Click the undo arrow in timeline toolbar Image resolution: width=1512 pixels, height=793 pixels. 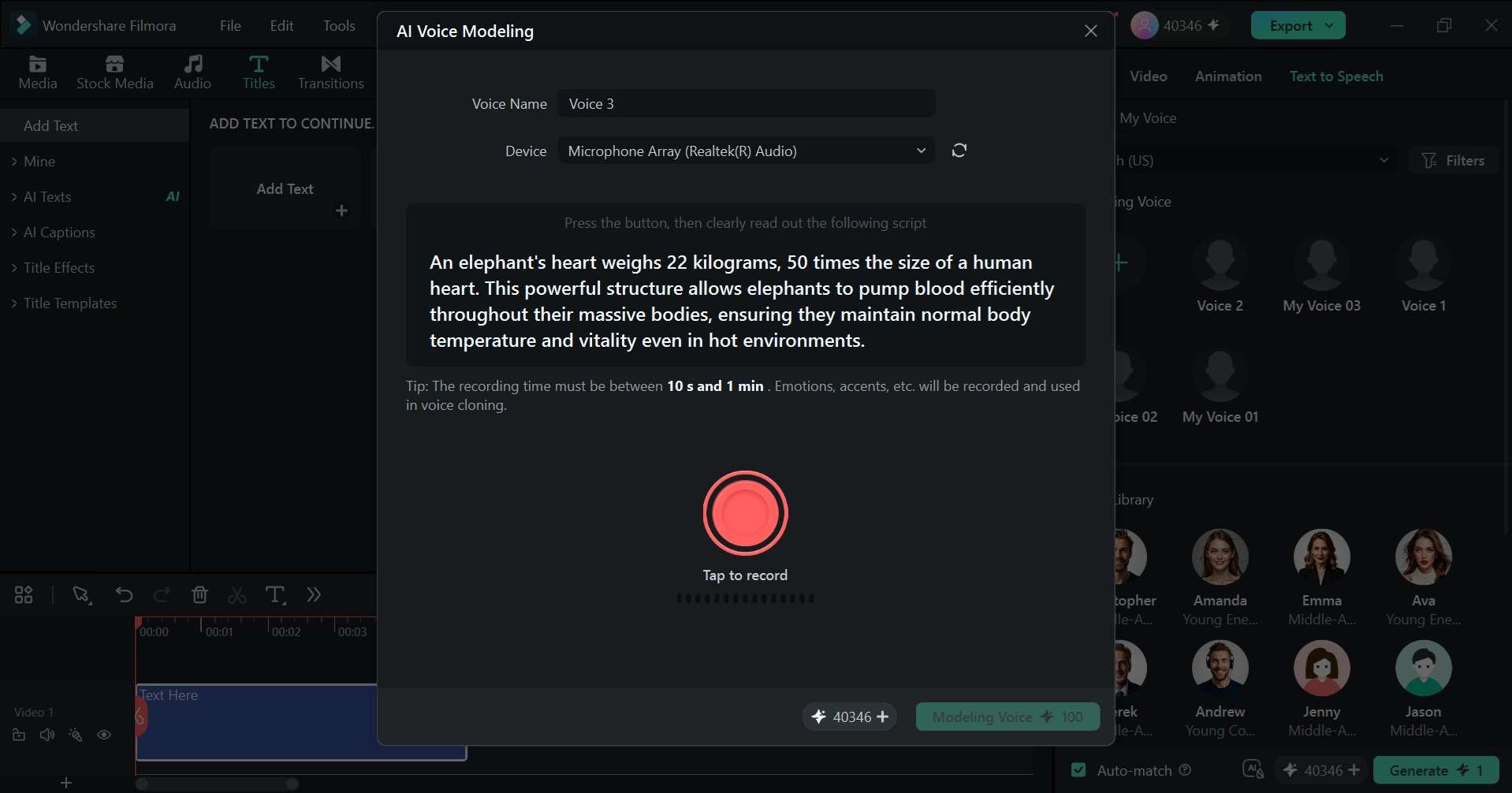pyautogui.click(x=124, y=594)
